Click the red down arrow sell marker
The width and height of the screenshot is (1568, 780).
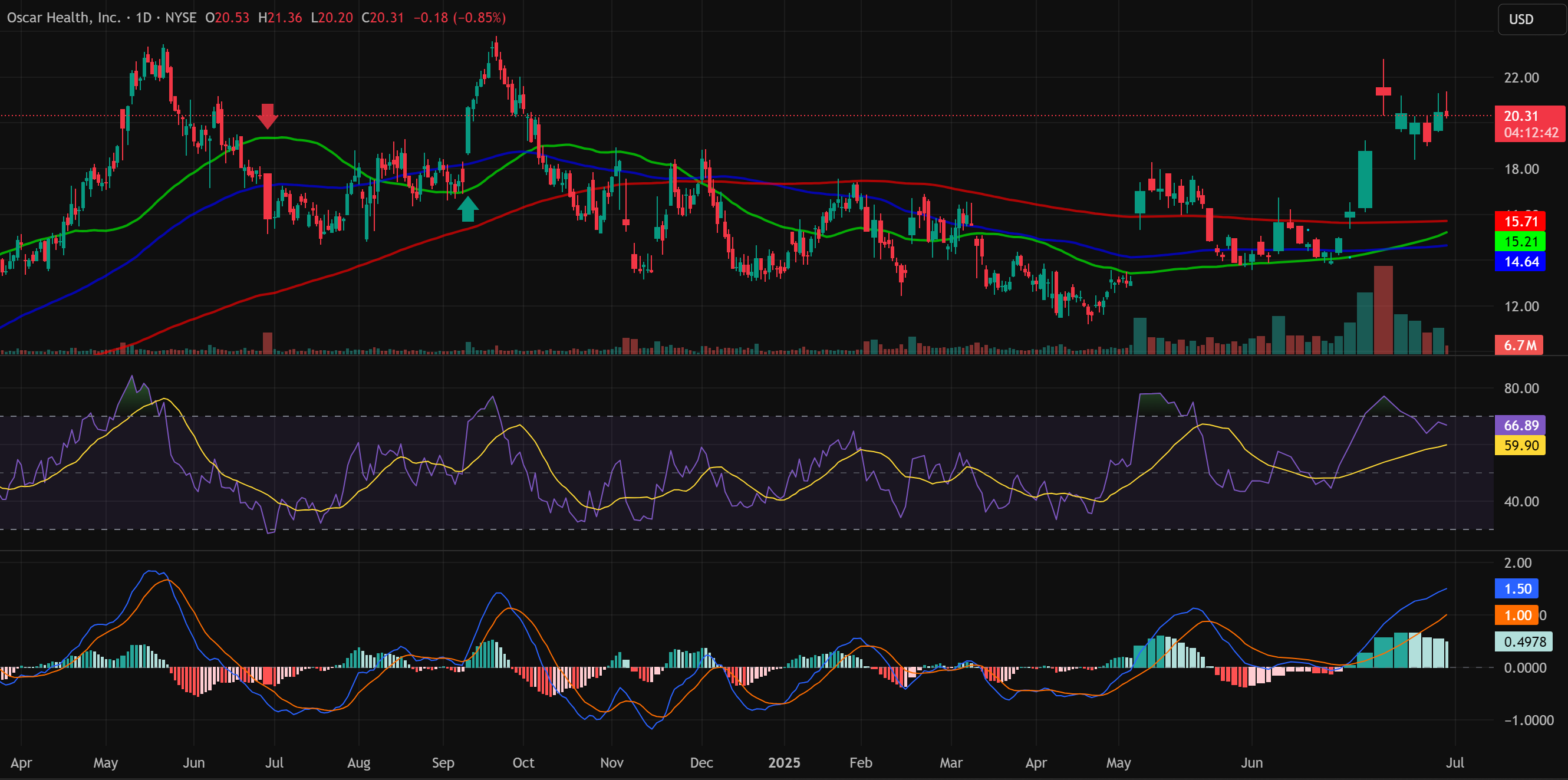(x=266, y=116)
